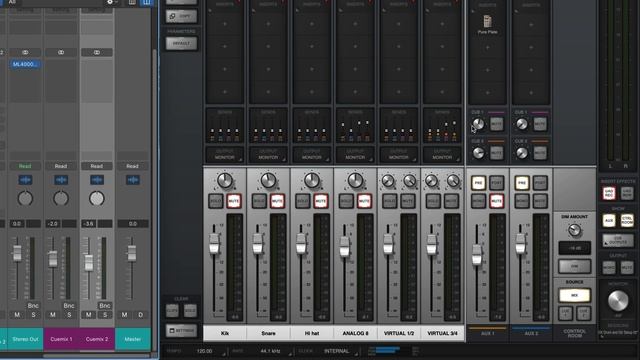The height and width of the screenshot is (360, 640).
Task: Click the channel editor icon on Stereo Out
Action: click(25, 180)
